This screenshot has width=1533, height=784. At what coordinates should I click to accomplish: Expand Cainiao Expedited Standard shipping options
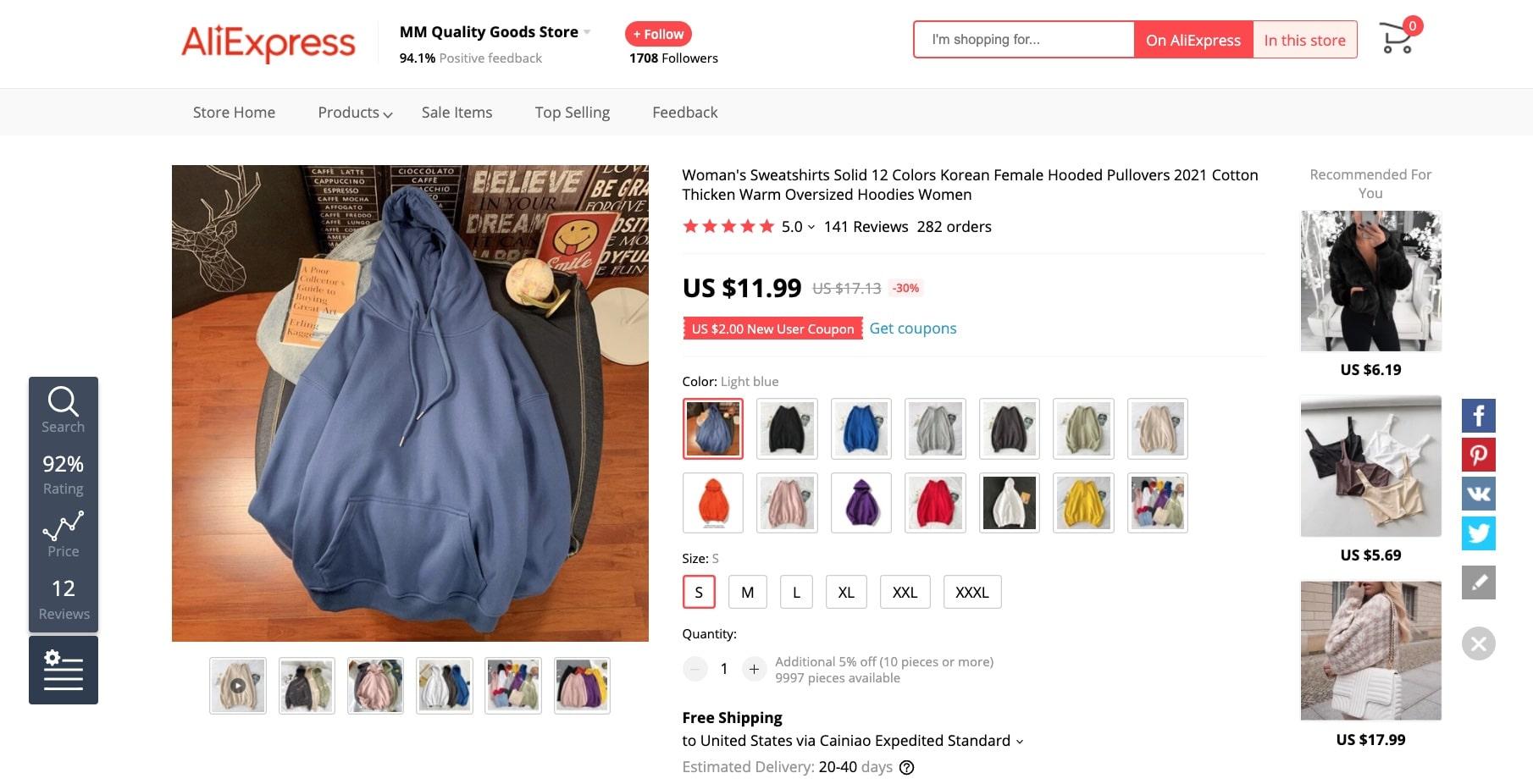pyautogui.click(x=1020, y=742)
